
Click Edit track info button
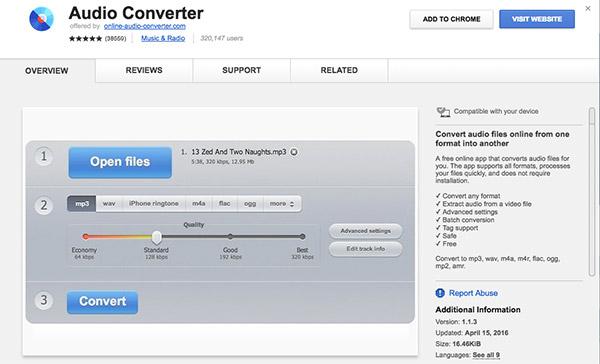pos(365,249)
